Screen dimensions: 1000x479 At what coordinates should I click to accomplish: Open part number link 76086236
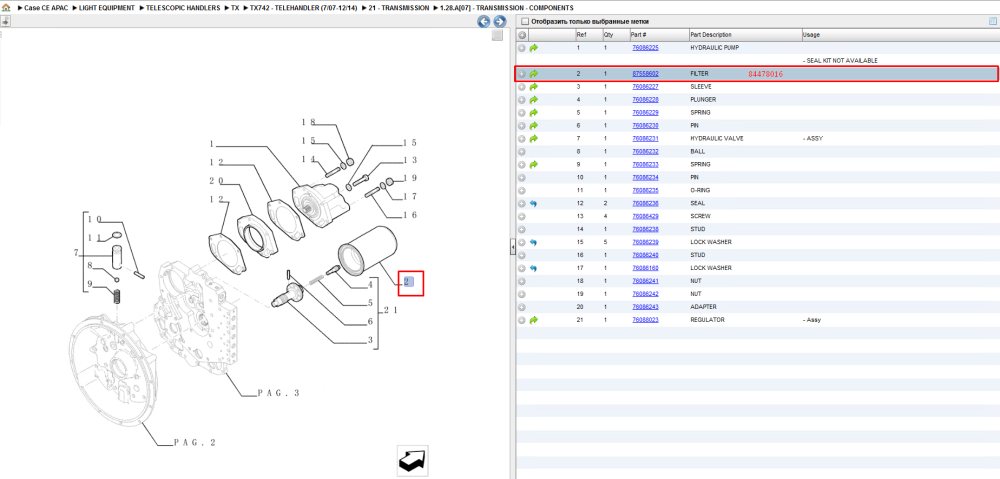[645, 203]
